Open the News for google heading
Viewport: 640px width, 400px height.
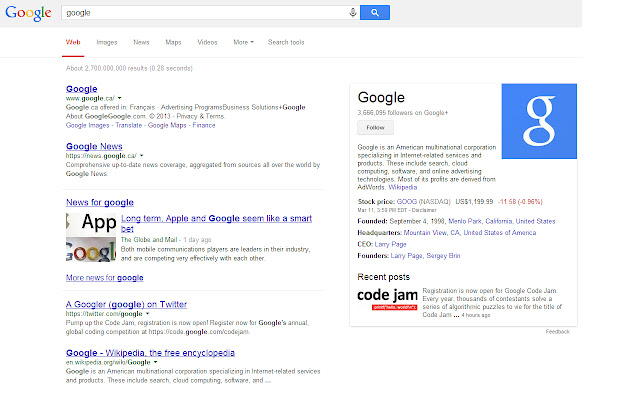[100, 202]
